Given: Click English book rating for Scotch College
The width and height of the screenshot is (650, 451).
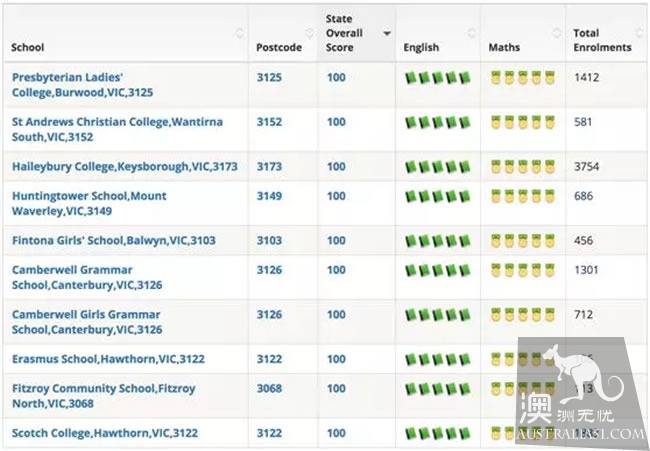Looking at the screenshot, I should tap(438, 434).
